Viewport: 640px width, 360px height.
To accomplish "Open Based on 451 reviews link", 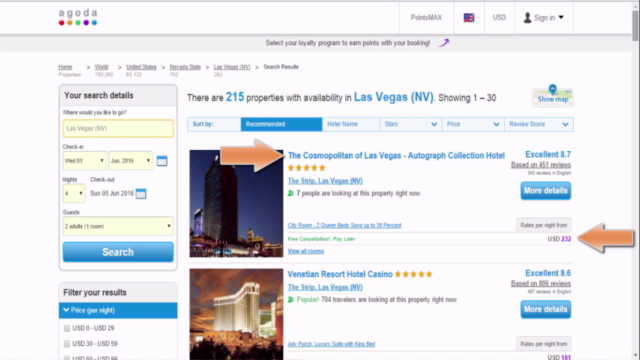I will click(x=541, y=165).
